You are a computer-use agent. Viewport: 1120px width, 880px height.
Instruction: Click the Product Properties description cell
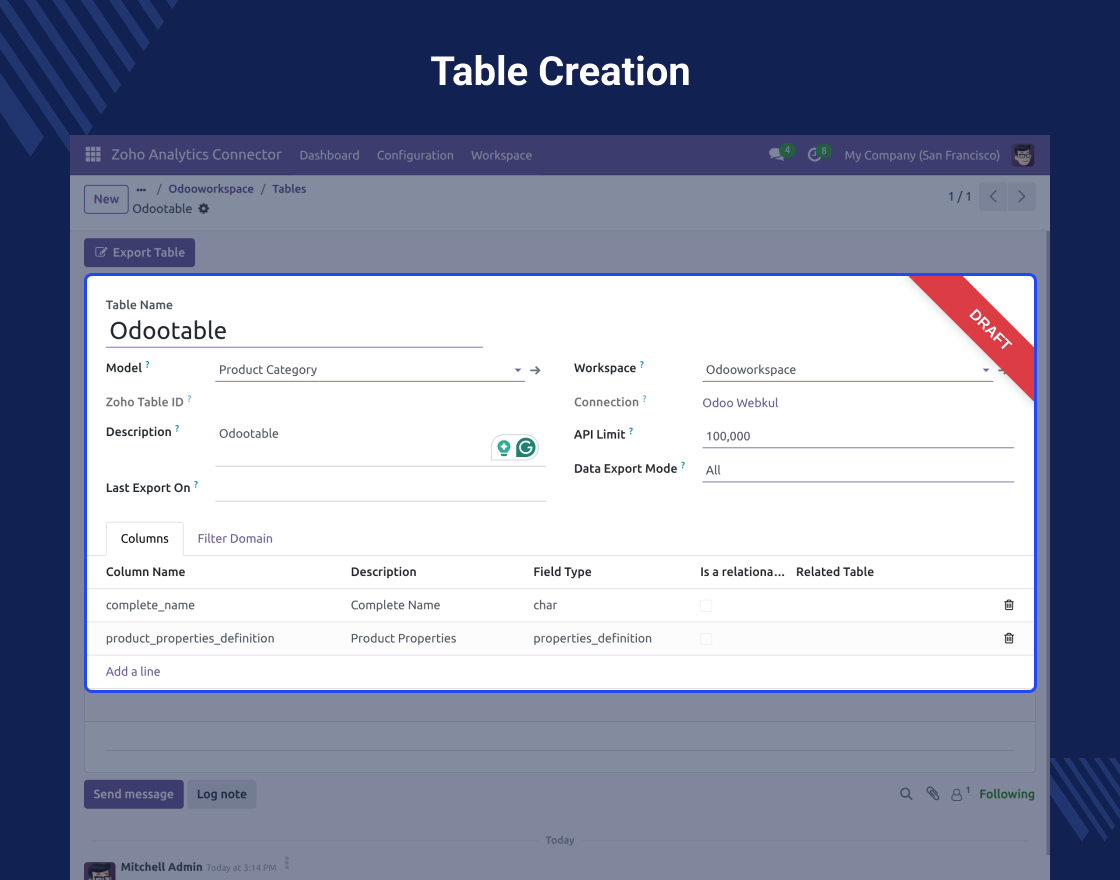click(404, 639)
